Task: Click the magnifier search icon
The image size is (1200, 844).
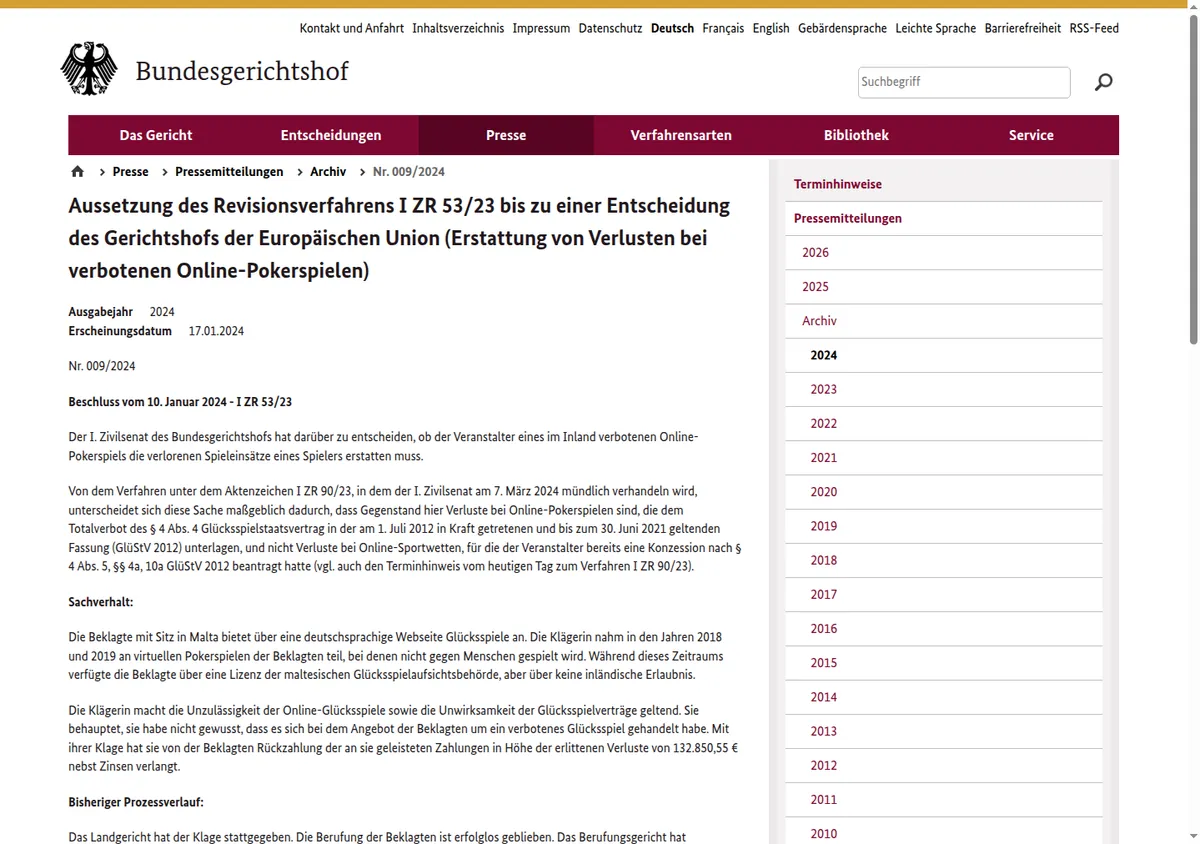Action: 1103,82
